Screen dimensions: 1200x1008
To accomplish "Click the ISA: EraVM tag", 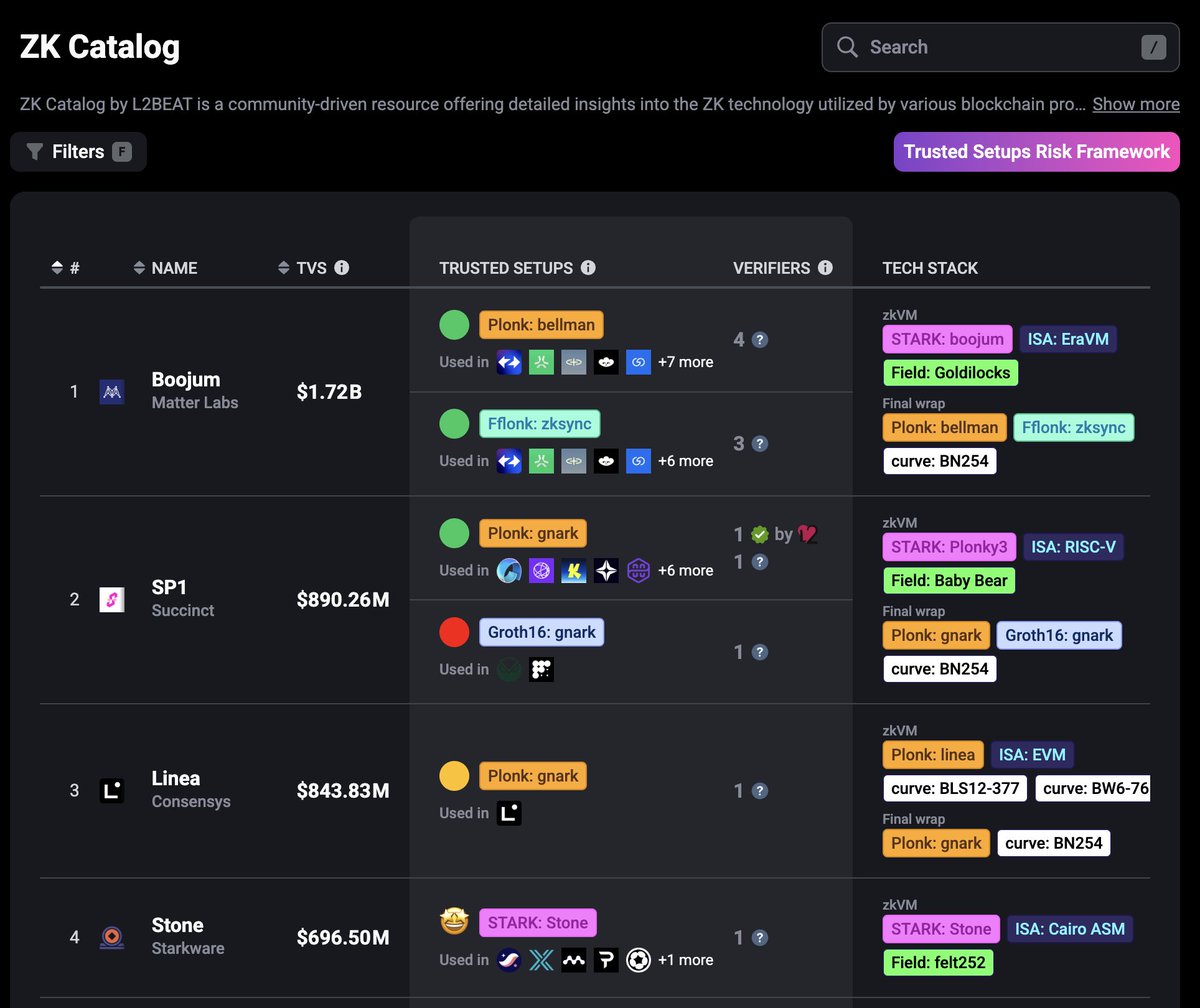I will click(x=1068, y=339).
